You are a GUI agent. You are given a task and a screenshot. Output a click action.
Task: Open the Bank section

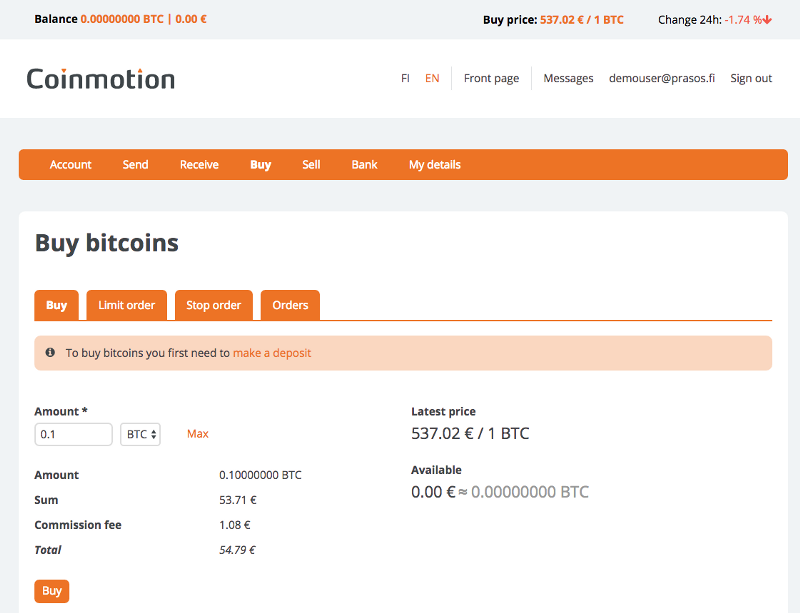point(364,165)
